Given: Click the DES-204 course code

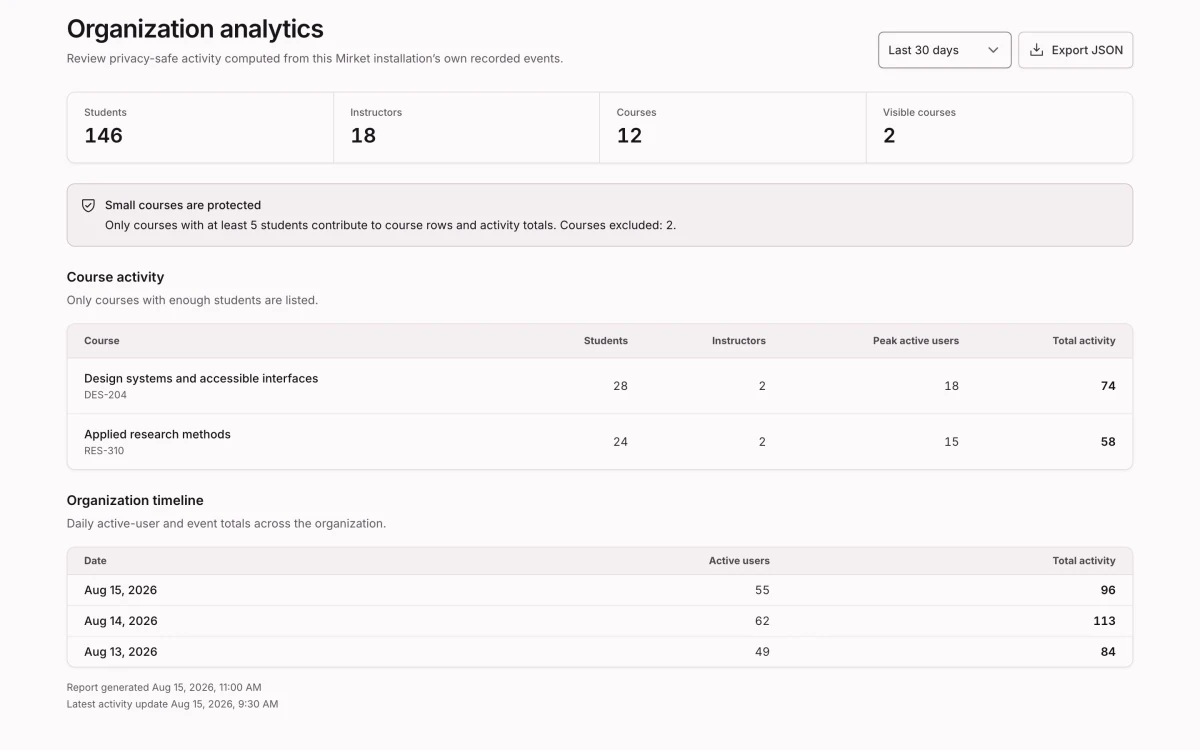Looking at the screenshot, I should 105,395.
